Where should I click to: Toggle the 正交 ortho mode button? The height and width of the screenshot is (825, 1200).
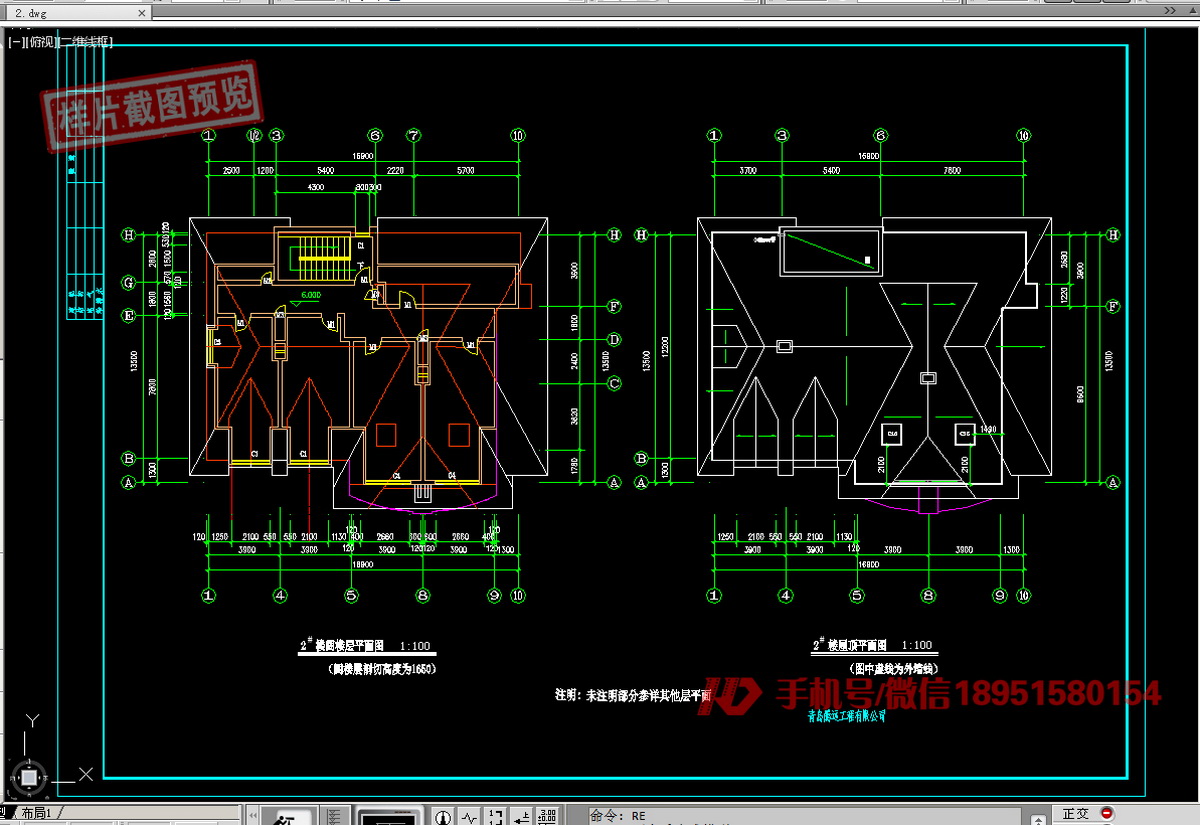pyautogui.click(x=1075, y=814)
